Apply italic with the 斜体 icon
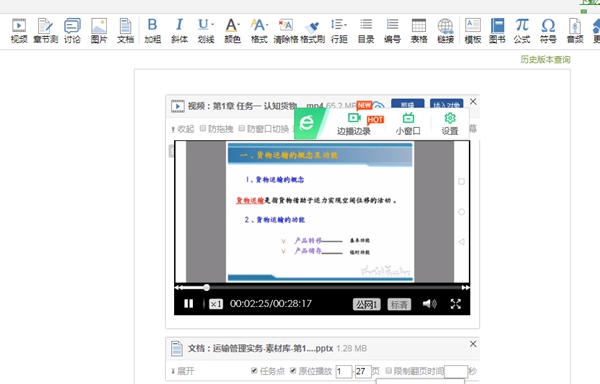This screenshot has width=600, height=384. point(179,30)
